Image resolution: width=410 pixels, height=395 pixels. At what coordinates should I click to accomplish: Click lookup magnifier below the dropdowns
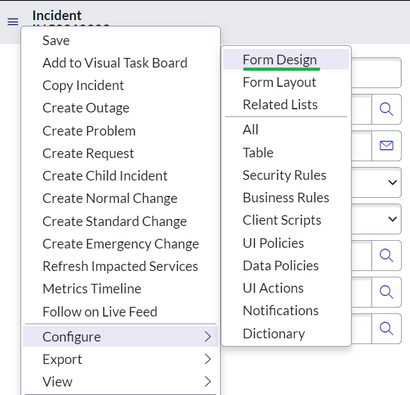tap(386, 255)
